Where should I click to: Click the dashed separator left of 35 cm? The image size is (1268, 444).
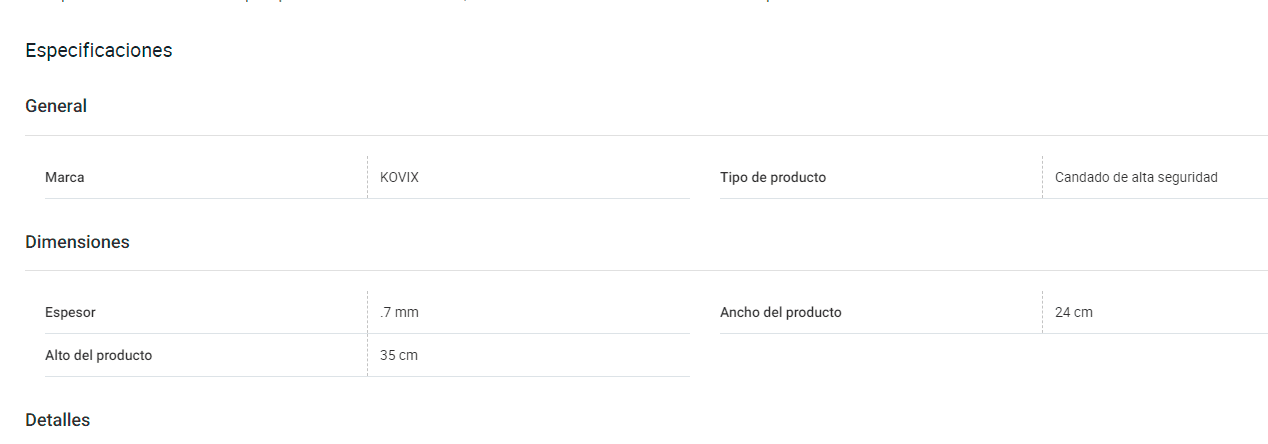click(367, 355)
